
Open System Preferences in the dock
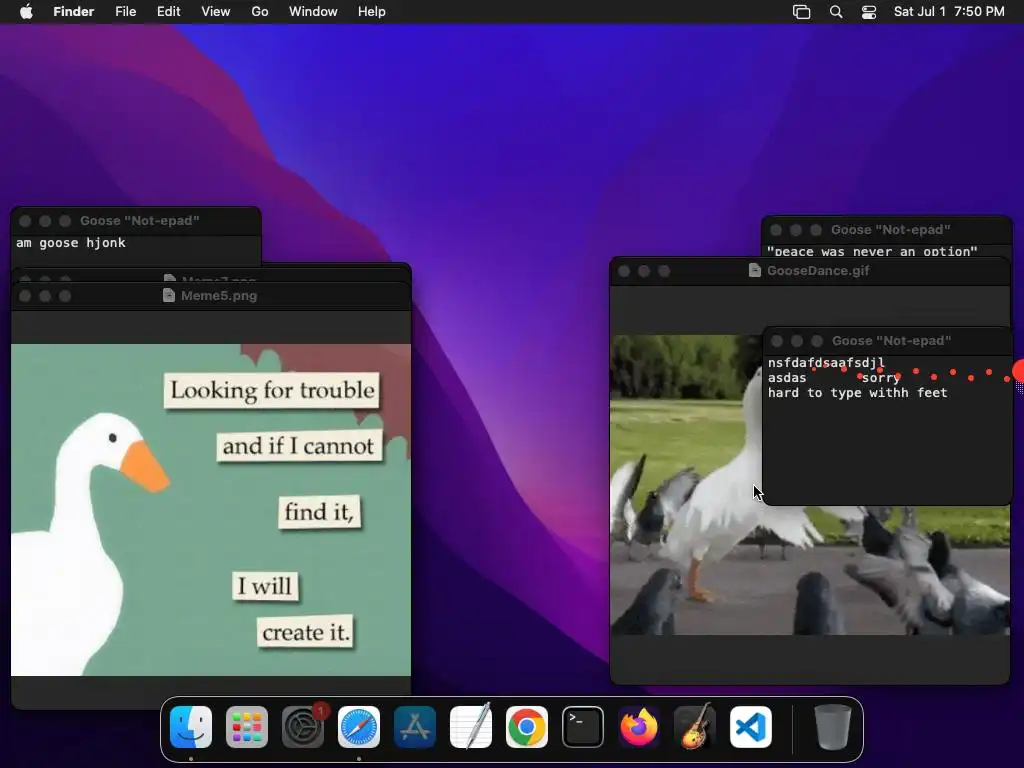(303, 727)
